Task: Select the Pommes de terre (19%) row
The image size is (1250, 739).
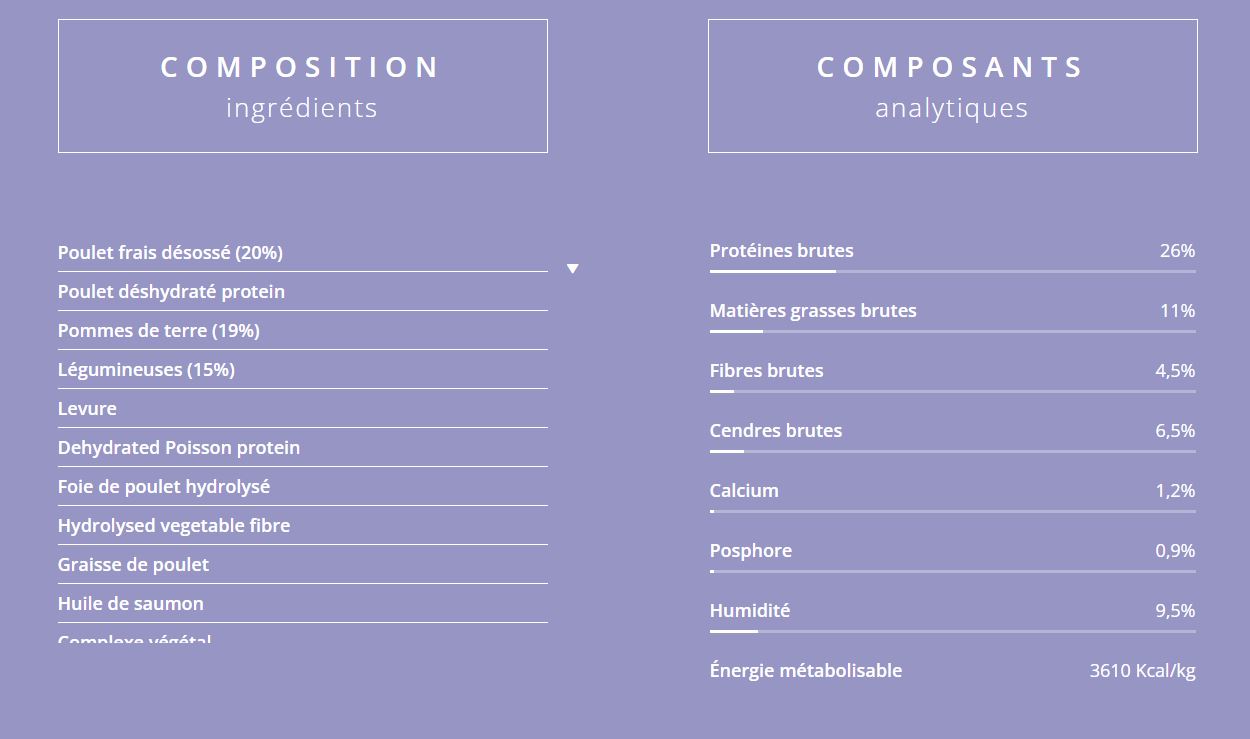Action: [x=158, y=331]
